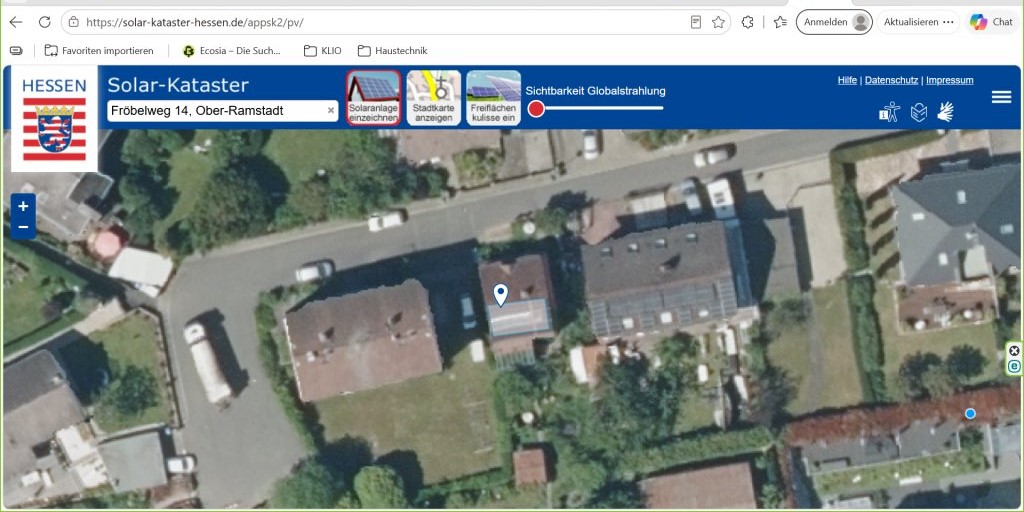Zoom in on the map with plus
The height and width of the screenshot is (512, 1024).
(x=24, y=206)
